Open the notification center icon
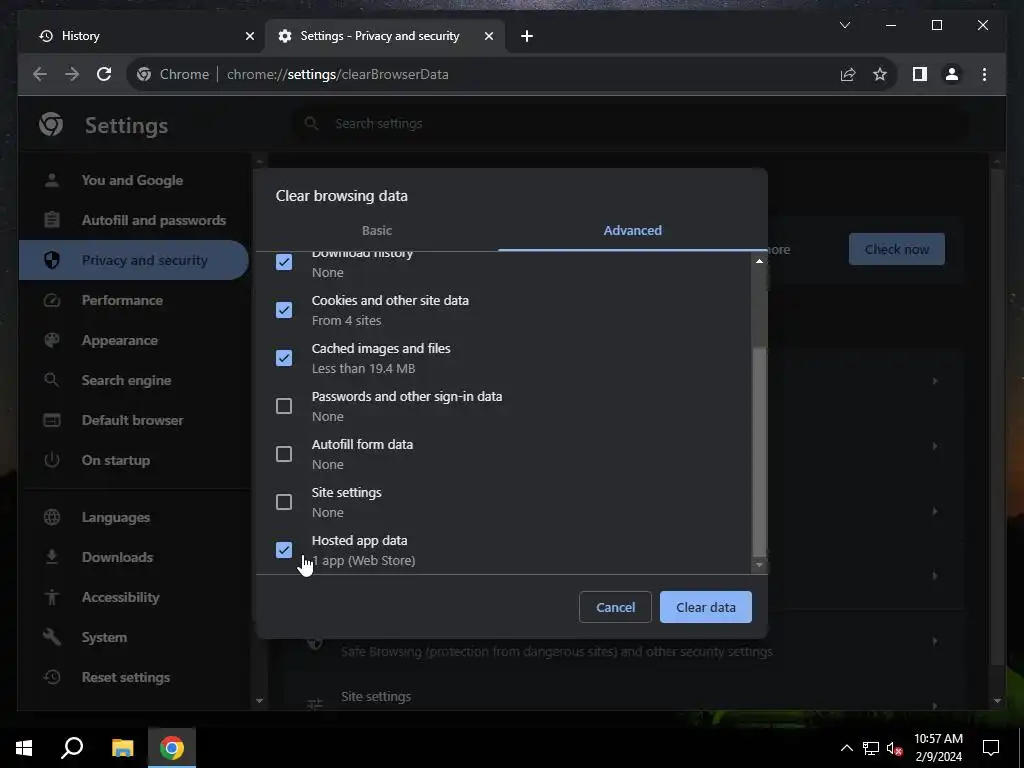 [x=991, y=748]
